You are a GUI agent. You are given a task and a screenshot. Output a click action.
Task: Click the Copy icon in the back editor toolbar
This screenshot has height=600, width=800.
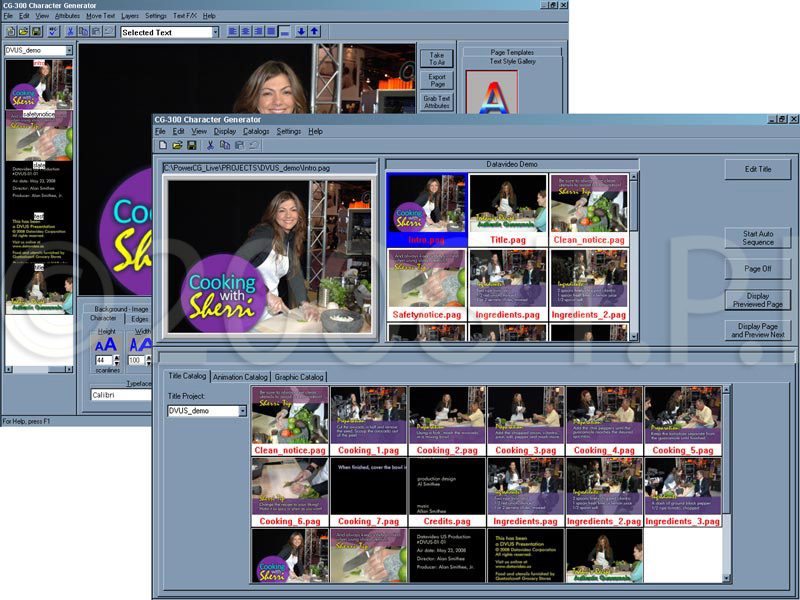(83, 32)
